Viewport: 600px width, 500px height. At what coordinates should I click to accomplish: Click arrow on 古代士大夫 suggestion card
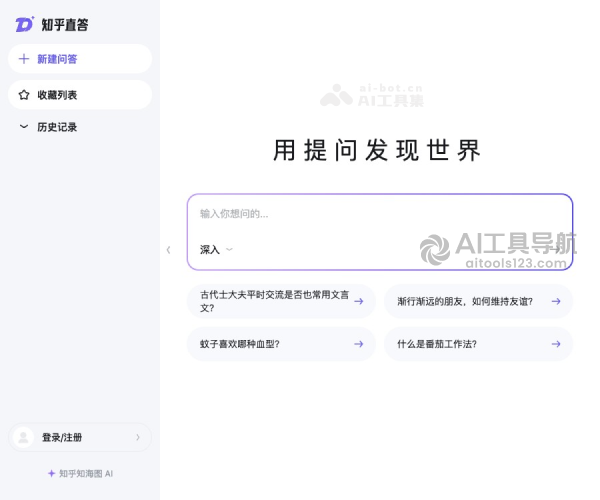359,301
